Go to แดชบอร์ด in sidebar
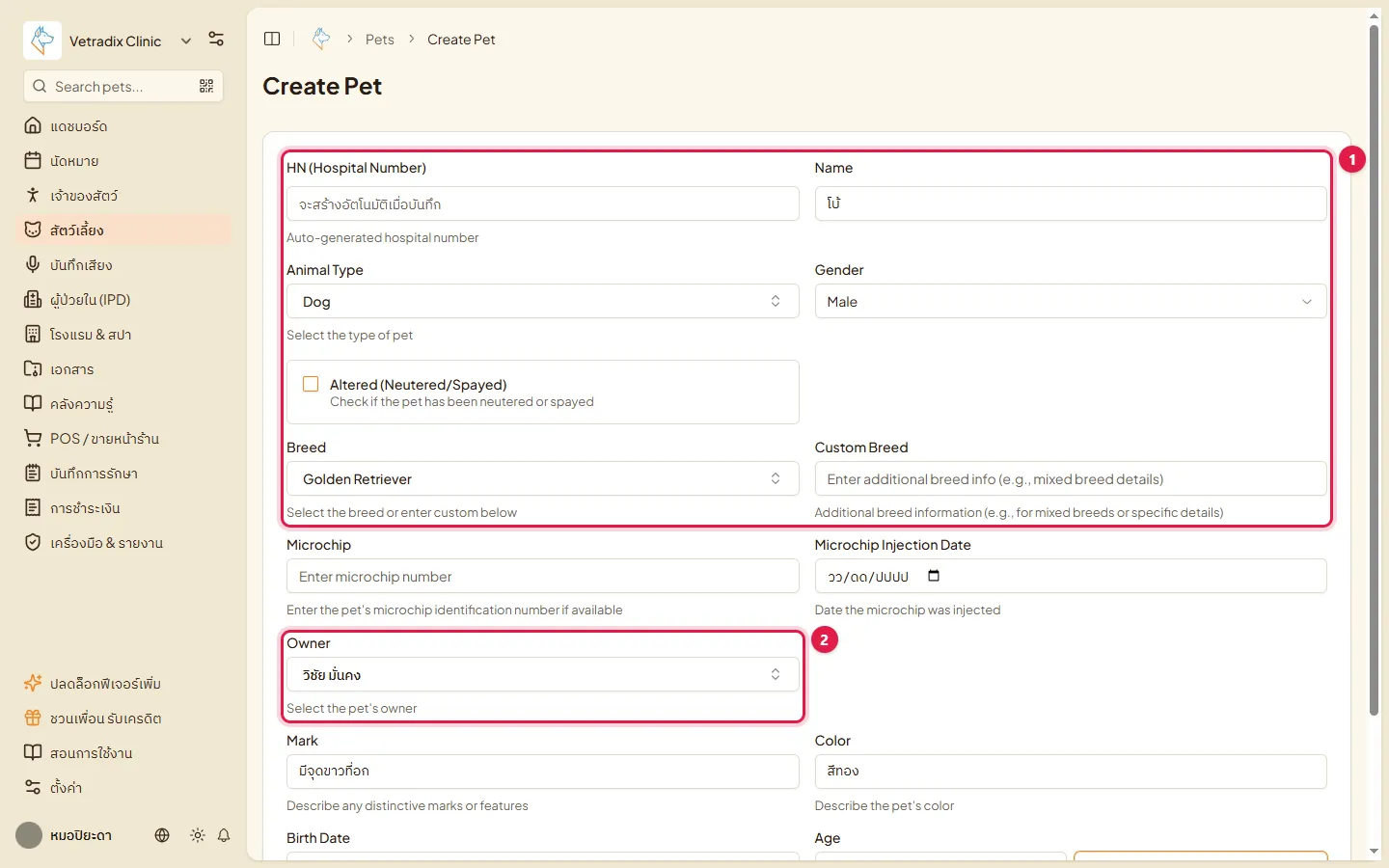Viewport: 1389px width, 868px height. coord(123,126)
